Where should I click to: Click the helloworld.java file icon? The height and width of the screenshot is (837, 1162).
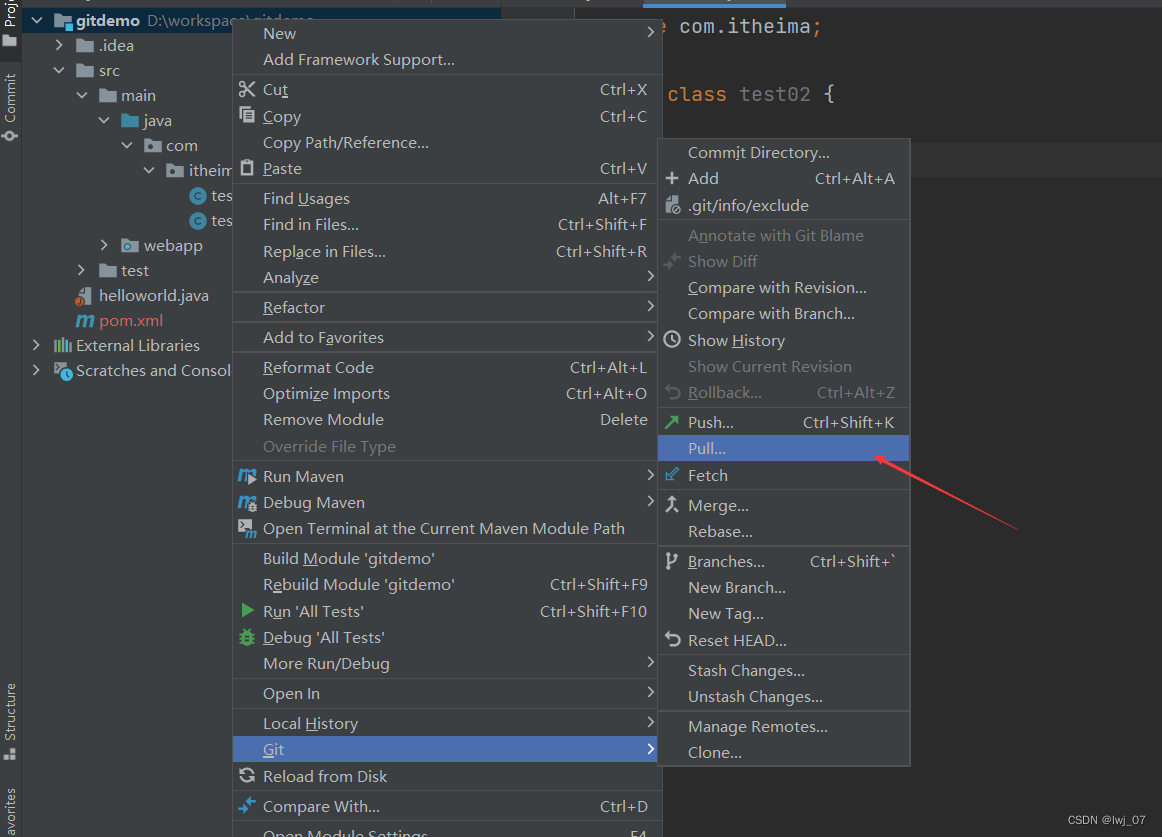pos(84,297)
